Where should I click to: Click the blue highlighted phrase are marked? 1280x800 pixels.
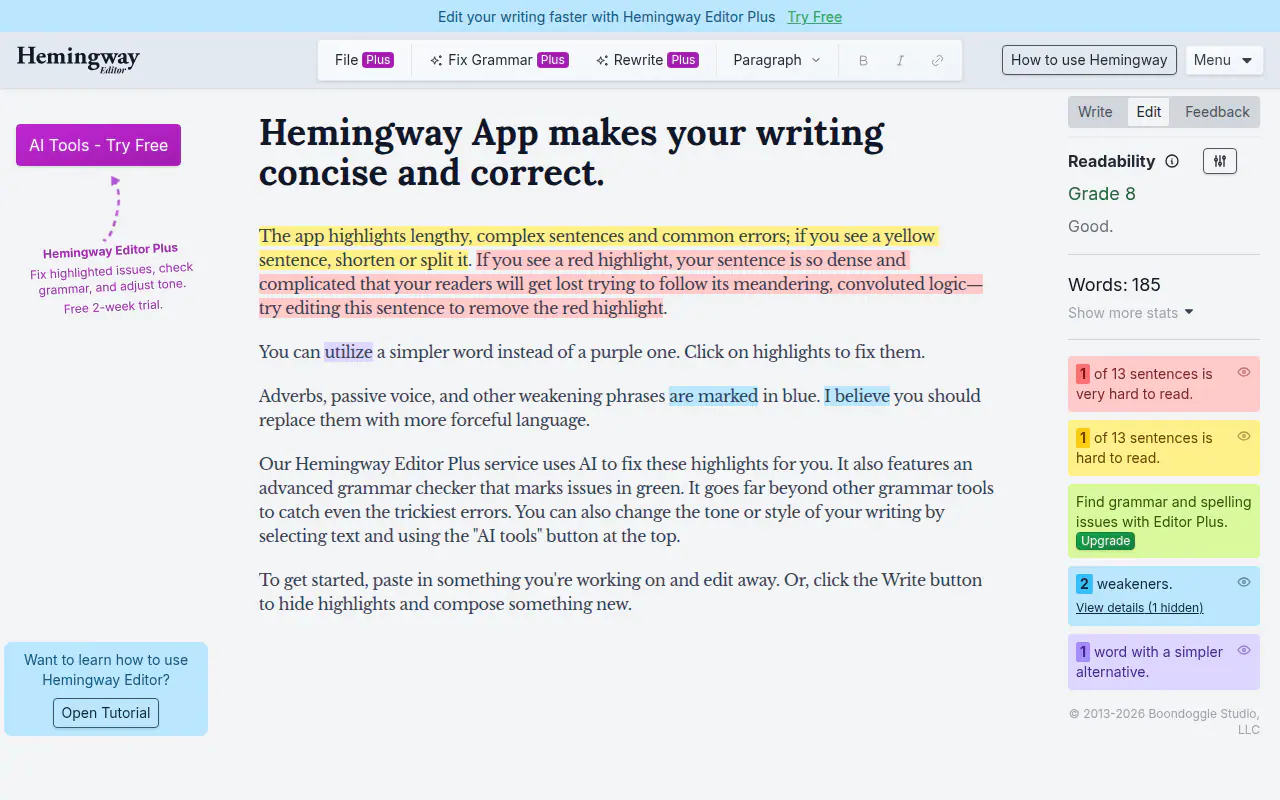(x=713, y=396)
